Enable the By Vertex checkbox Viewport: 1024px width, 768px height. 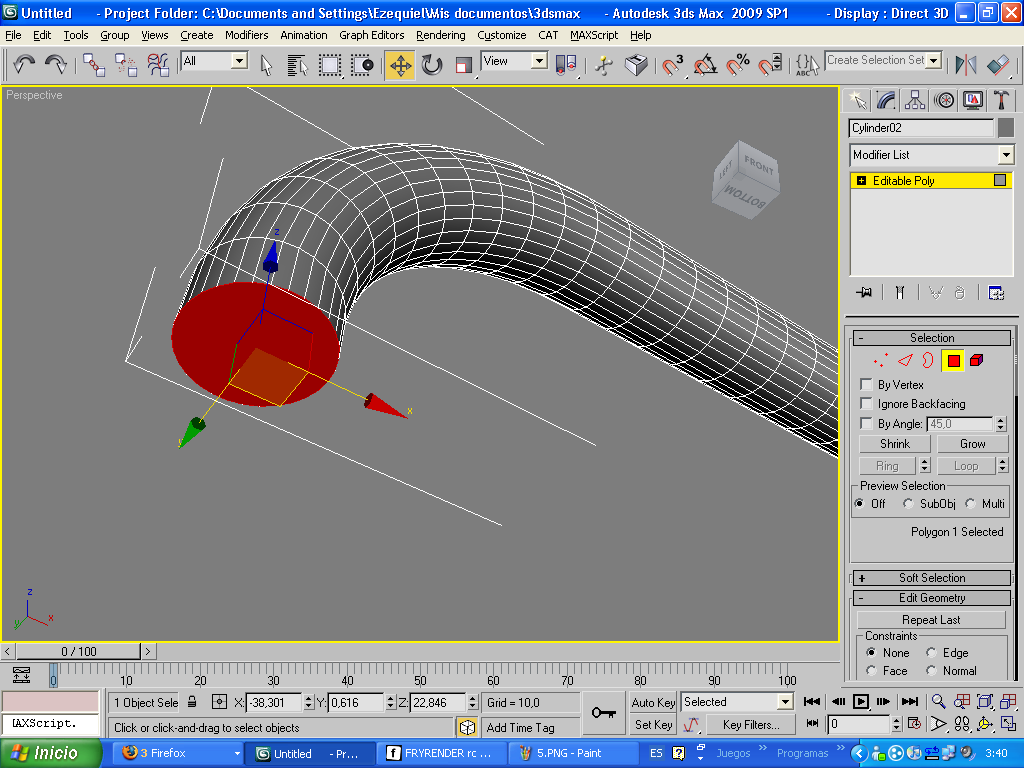[x=866, y=384]
